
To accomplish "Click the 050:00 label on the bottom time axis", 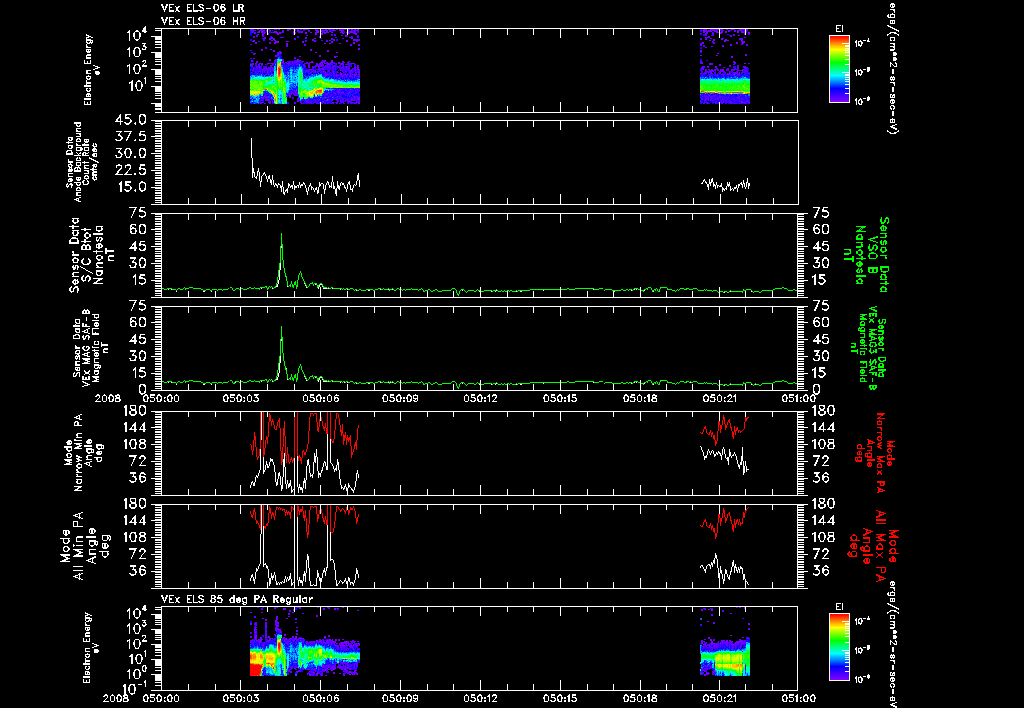I will pyautogui.click(x=161, y=698).
